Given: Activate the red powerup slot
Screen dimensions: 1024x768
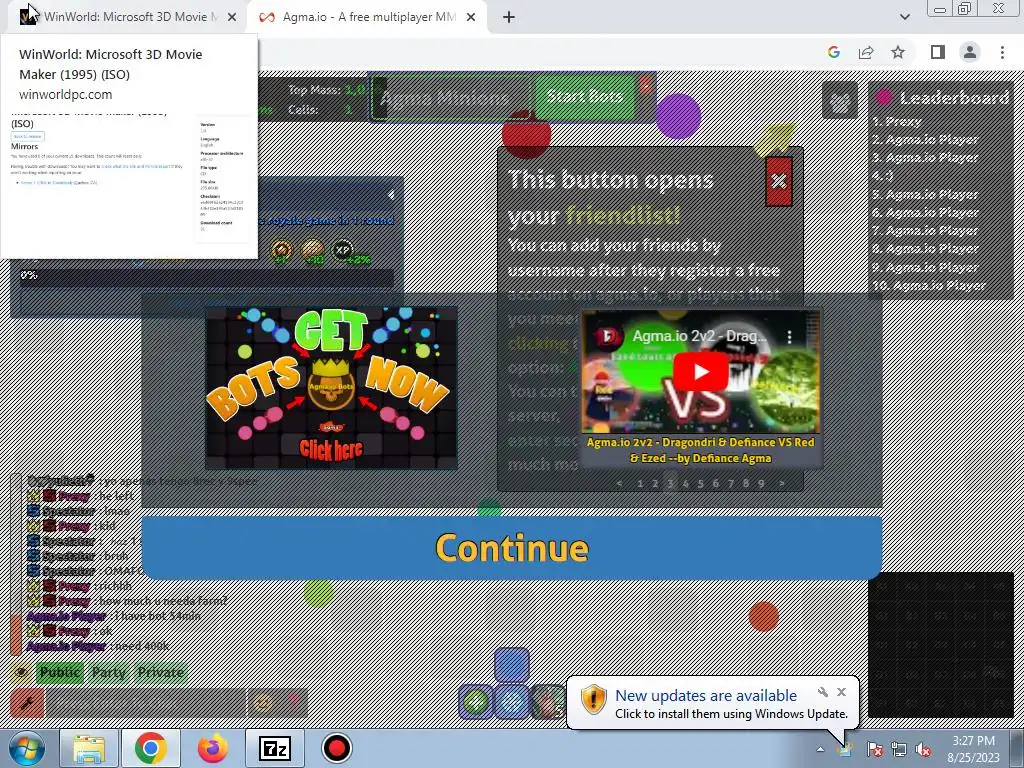Looking at the screenshot, I should [547, 702].
